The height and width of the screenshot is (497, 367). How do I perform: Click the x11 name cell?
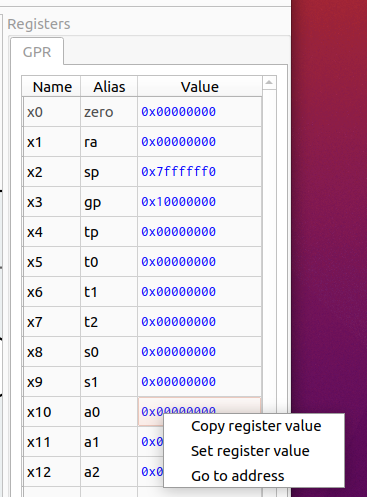click(x=52, y=442)
